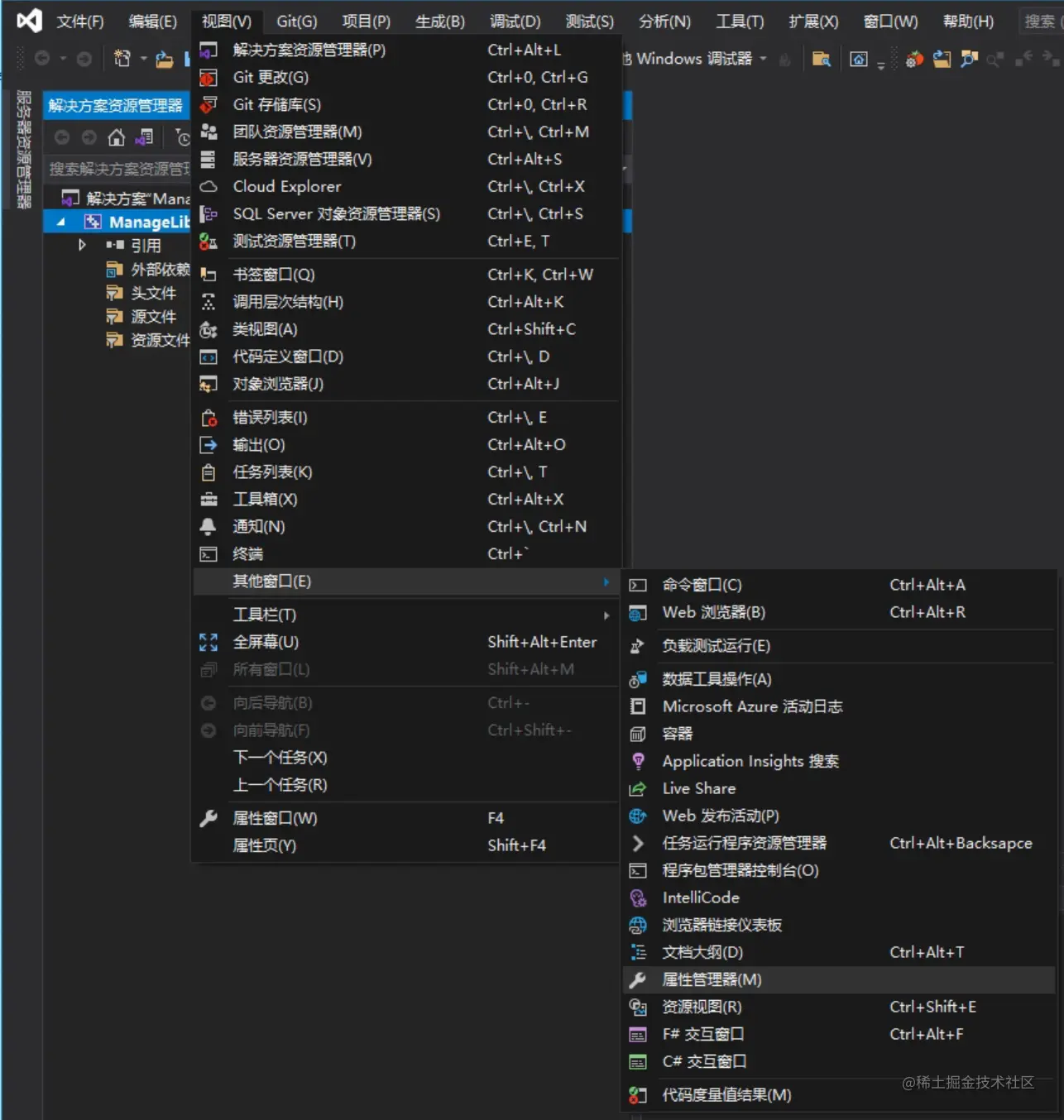Open the 文件(F) menu

tap(80, 22)
